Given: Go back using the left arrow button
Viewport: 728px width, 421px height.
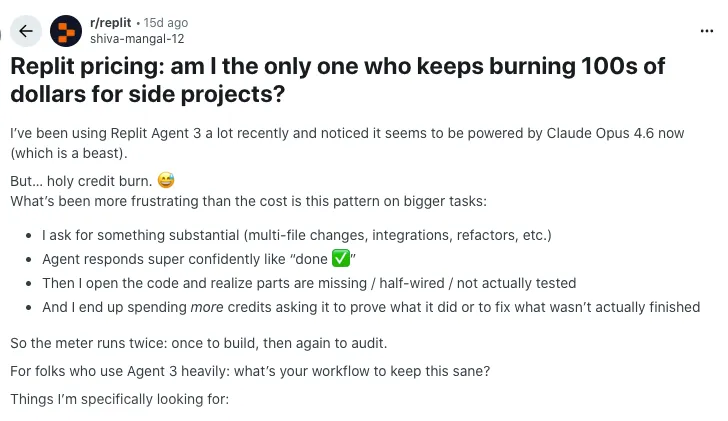Looking at the screenshot, I should [x=26, y=31].
